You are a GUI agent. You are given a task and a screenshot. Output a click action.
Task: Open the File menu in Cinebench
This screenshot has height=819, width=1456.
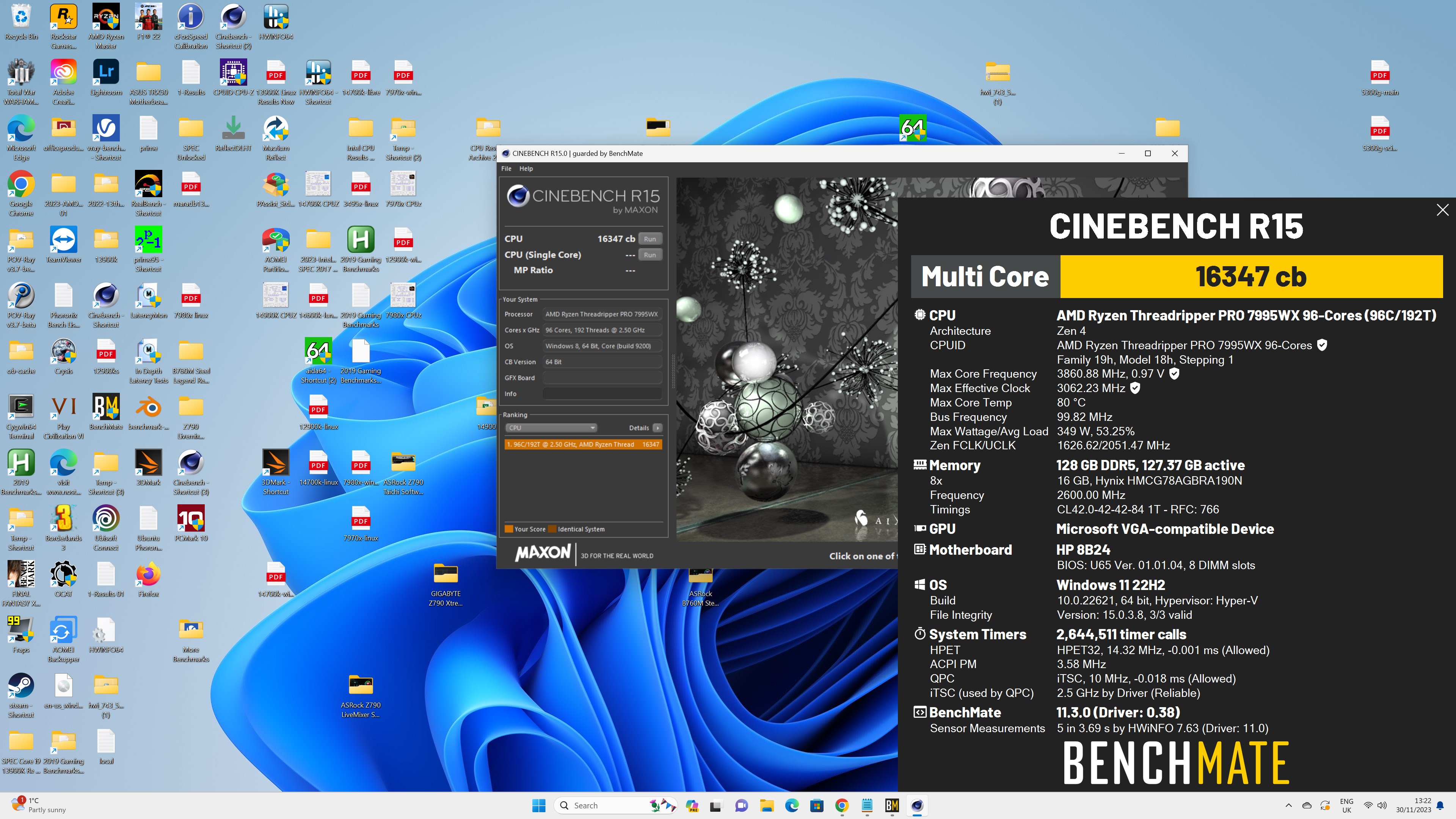click(506, 168)
